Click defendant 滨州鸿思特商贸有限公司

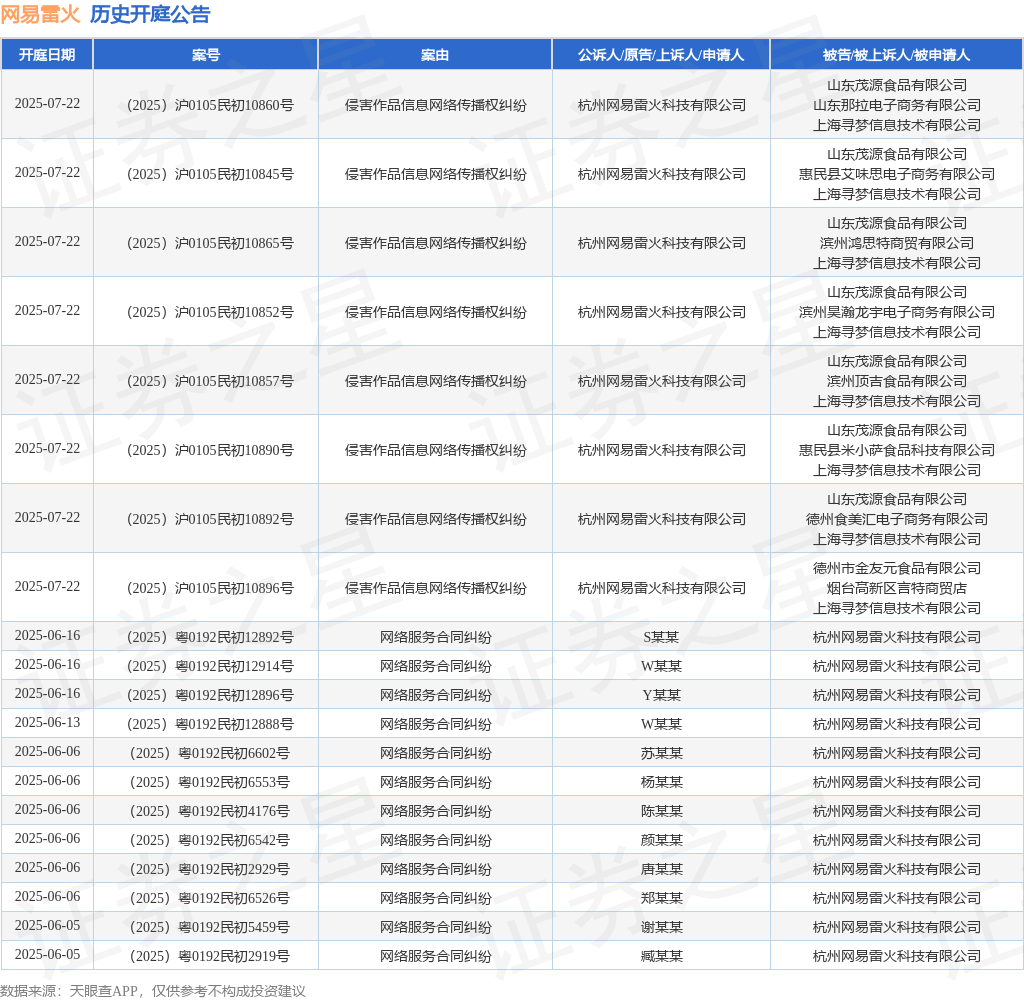(x=897, y=243)
